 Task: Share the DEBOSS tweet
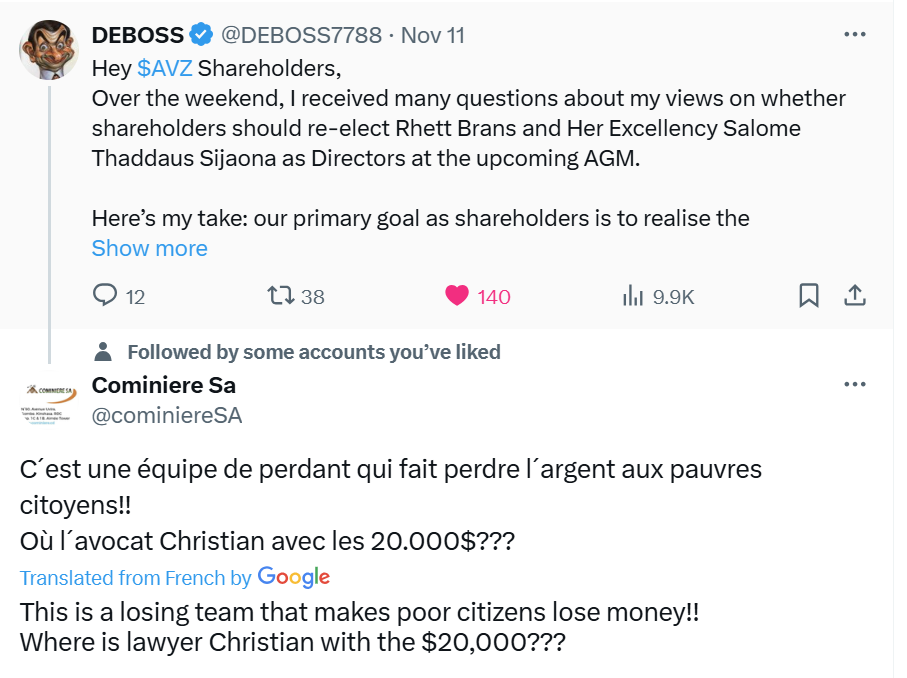click(855, 296)
